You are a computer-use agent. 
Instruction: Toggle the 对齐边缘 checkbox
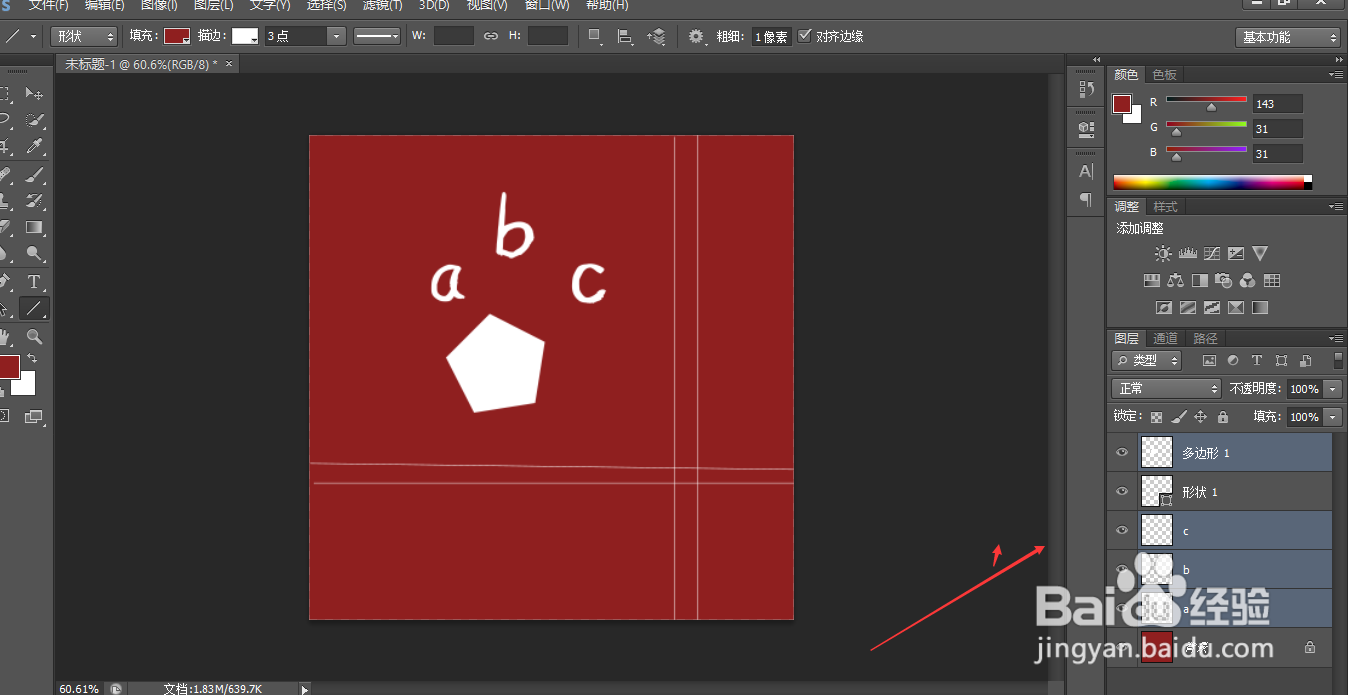806,36
